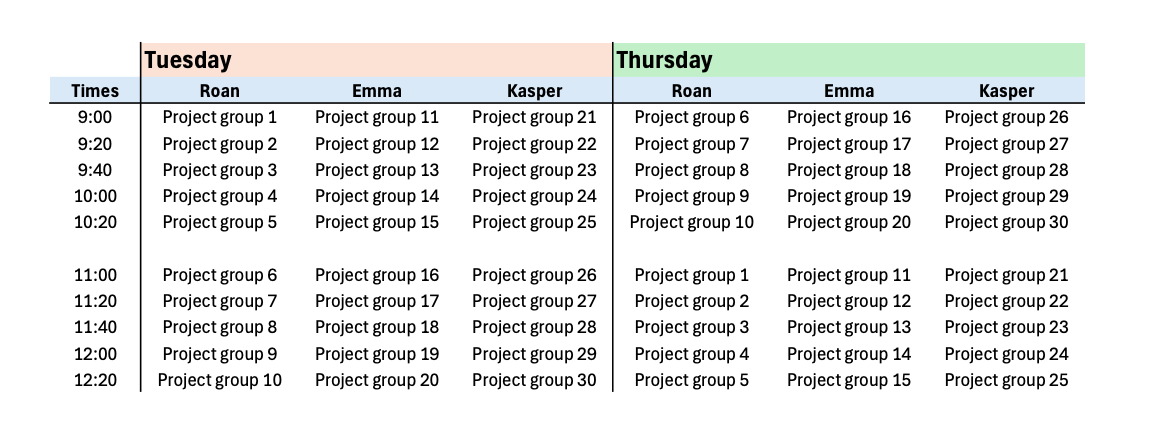Click Thursday's 11:40 Project group 13 cell
Screen dimensions: 1150x447
tap(849, 327)
